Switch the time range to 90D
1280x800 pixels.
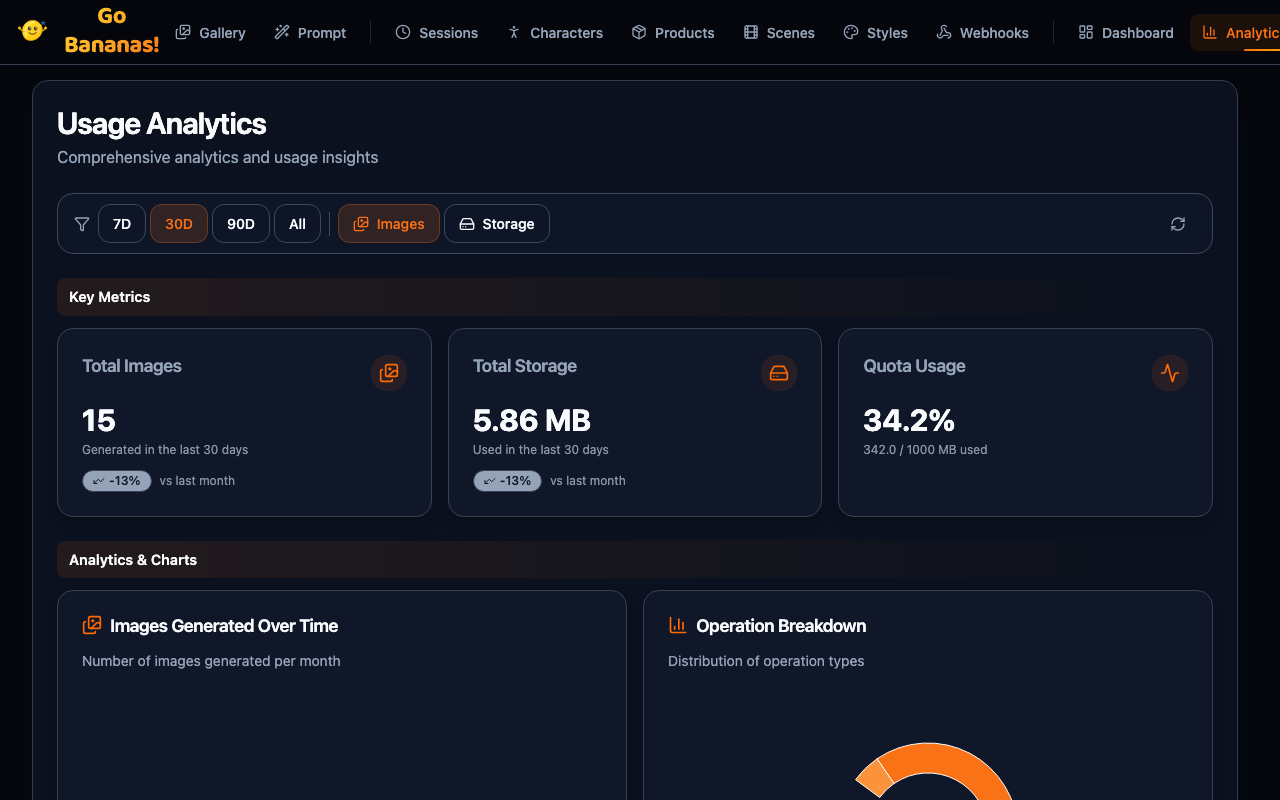coord(241,224)
